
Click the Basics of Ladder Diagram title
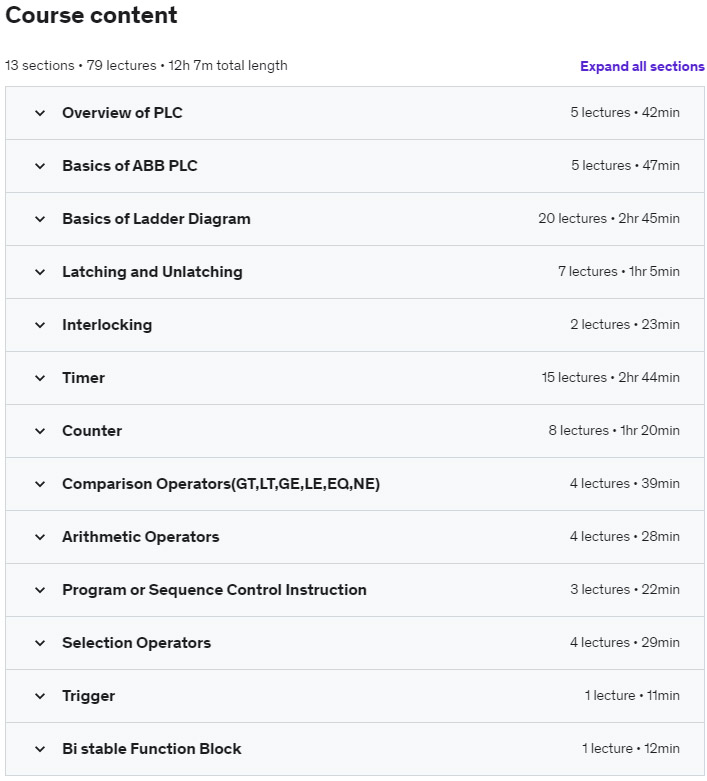coord(156,219)
